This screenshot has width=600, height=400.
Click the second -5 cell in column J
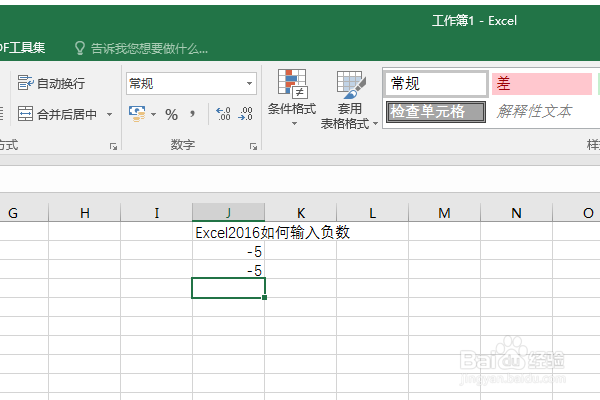(x=228, y=269)
